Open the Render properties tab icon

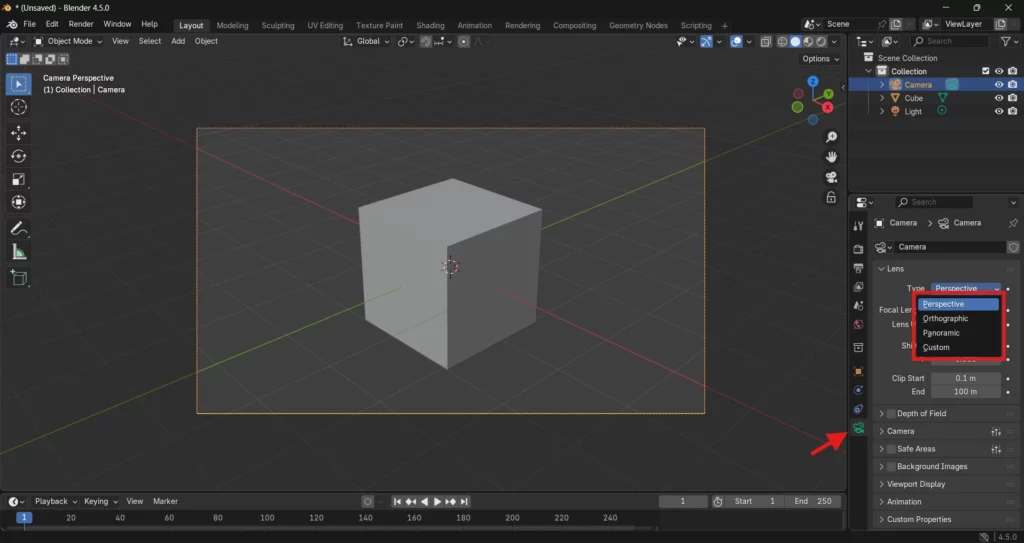coord(859,249)
